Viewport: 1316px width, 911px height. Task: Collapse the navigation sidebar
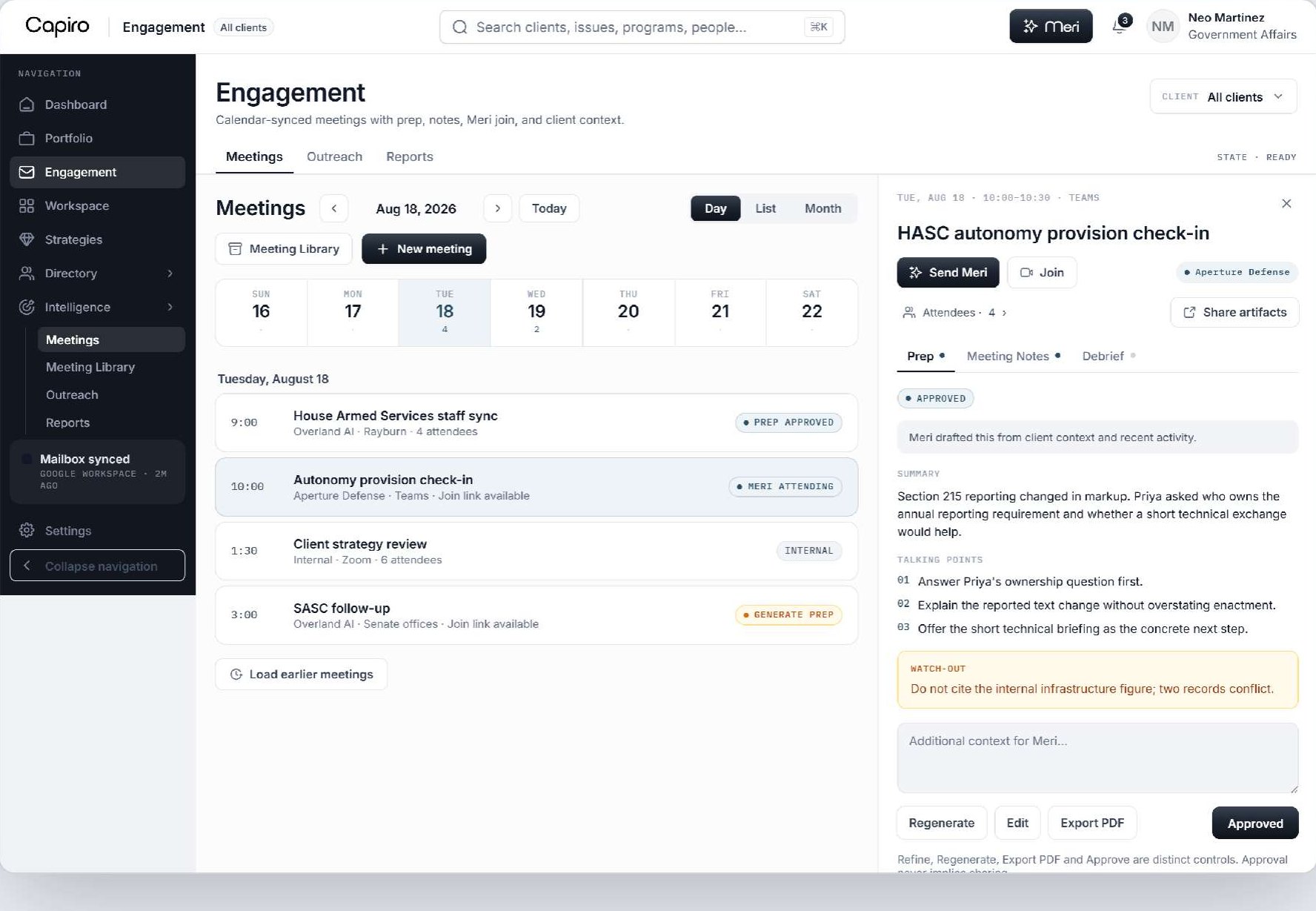(x=97, y=566)
